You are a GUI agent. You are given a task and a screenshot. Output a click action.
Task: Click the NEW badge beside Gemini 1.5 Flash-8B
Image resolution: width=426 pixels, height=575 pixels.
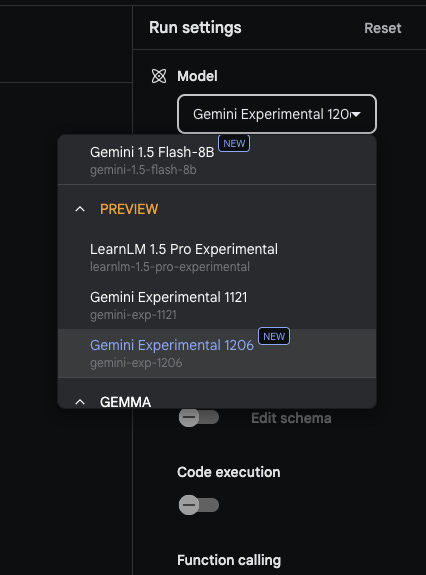(234, 143)
